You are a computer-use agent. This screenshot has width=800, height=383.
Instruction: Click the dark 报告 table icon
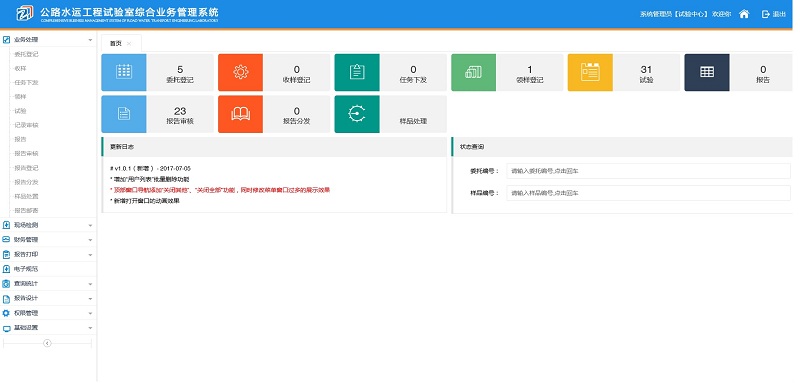click(707, 72)
